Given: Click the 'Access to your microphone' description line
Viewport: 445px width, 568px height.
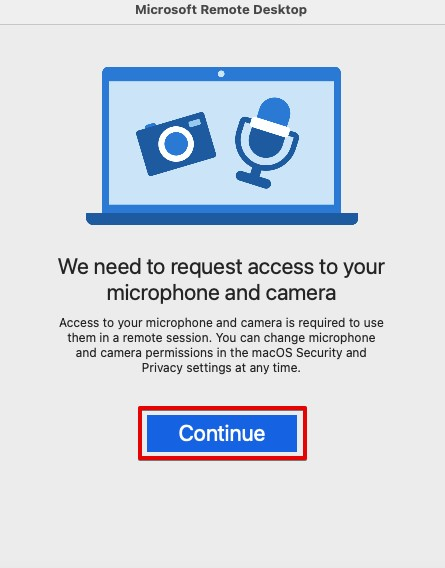Looking at the screenshot, I should coord(221,322).
